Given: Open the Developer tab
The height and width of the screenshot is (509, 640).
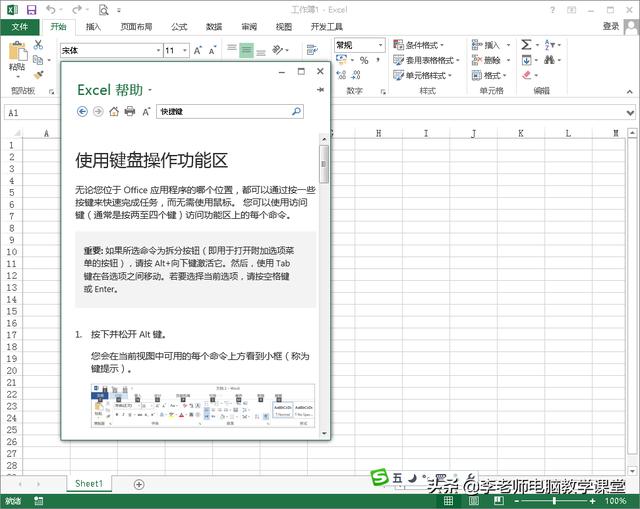Looking at the screenshot, I should coord(327,27).
